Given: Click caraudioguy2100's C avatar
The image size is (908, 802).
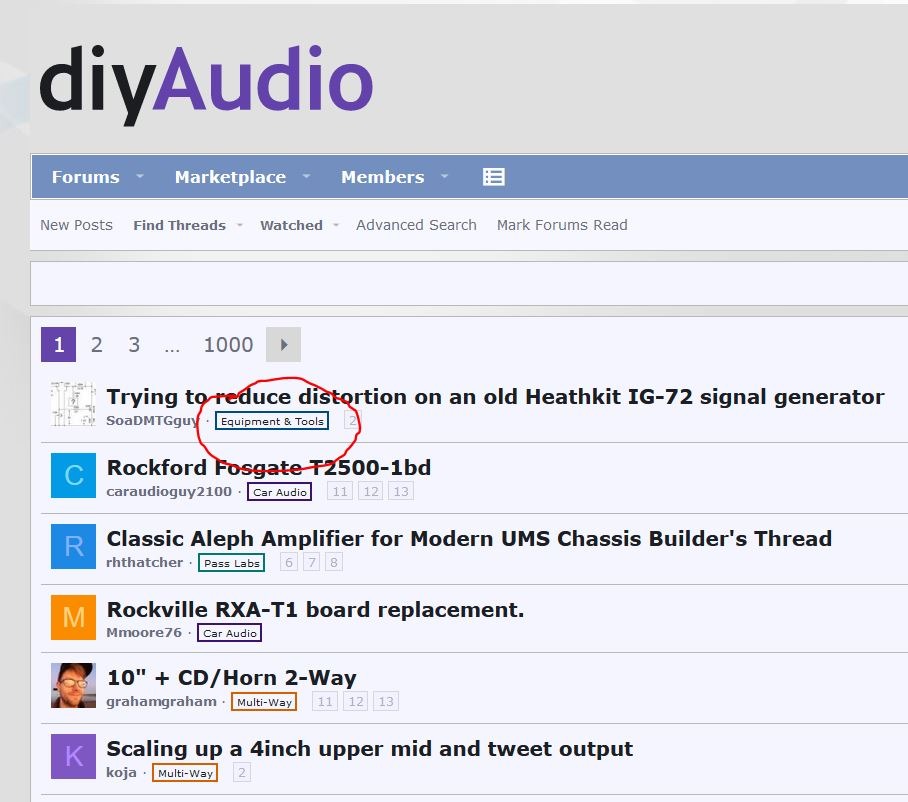Looking at the screenshot, I should click(x=73, y=475).
